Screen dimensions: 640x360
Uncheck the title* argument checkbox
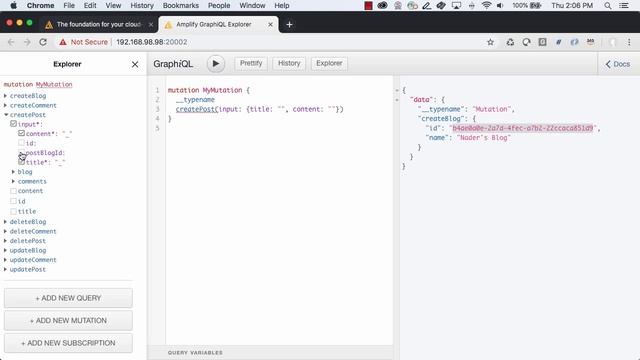pyautogui.click(x=22, y=162)
